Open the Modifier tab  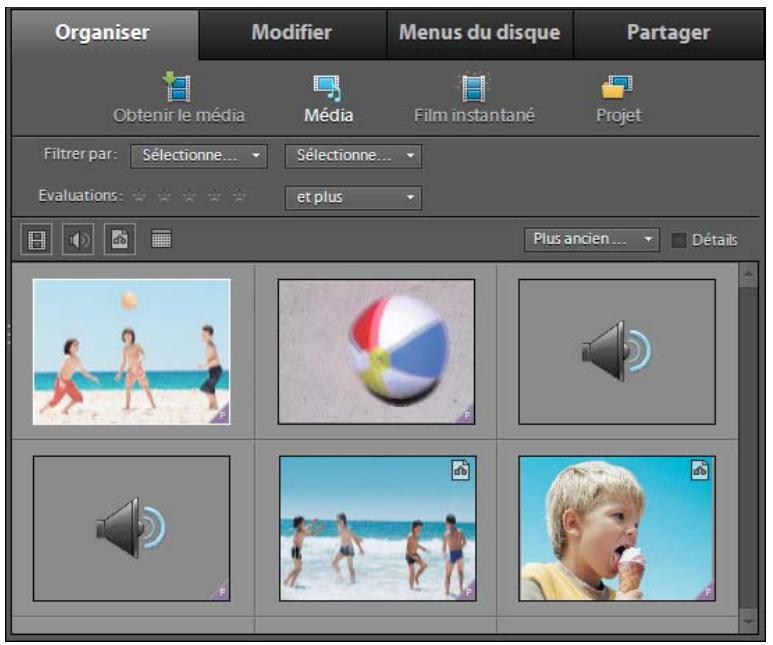[292, 33]
